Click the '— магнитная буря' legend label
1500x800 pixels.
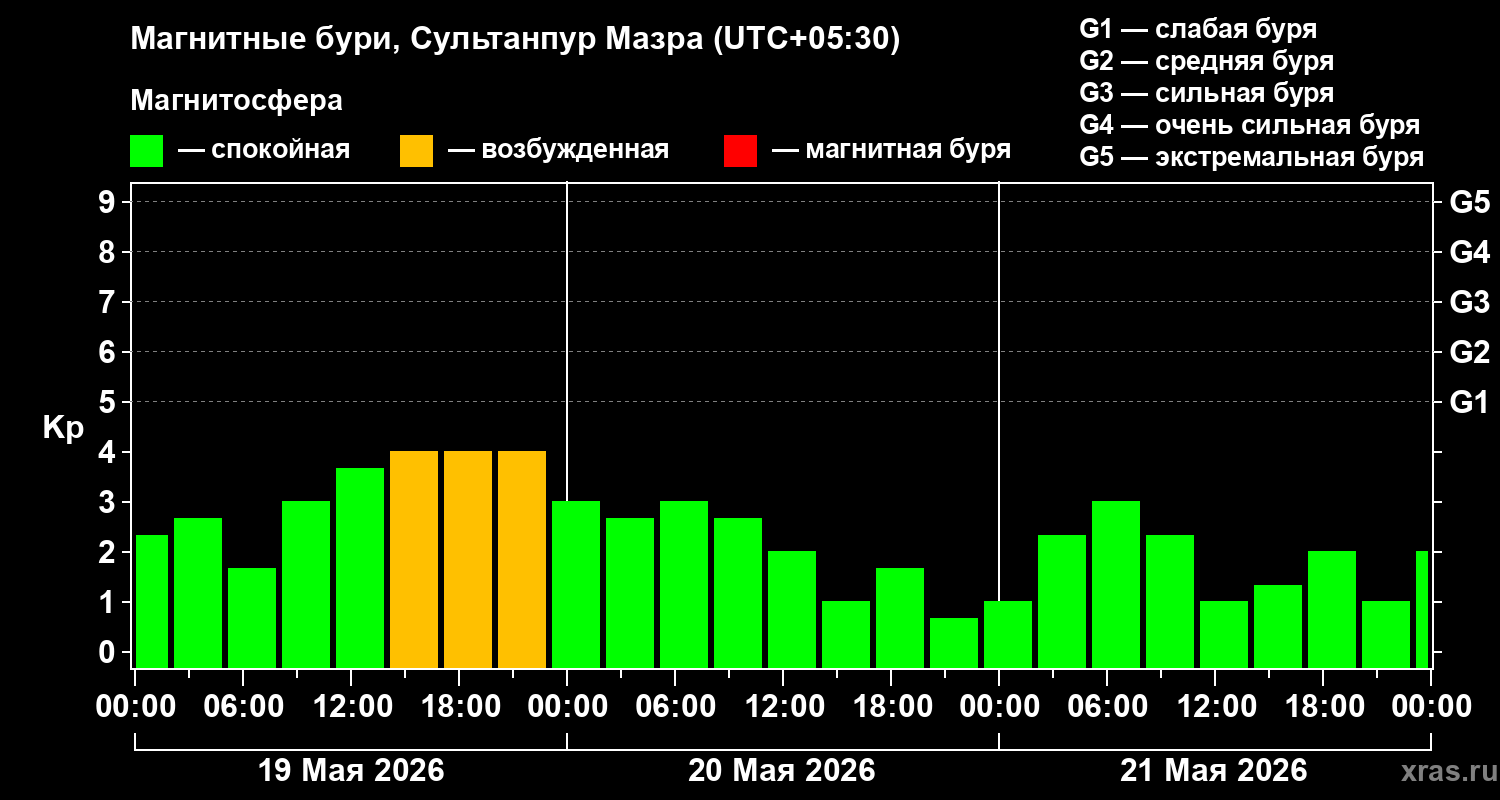point(891,151)
